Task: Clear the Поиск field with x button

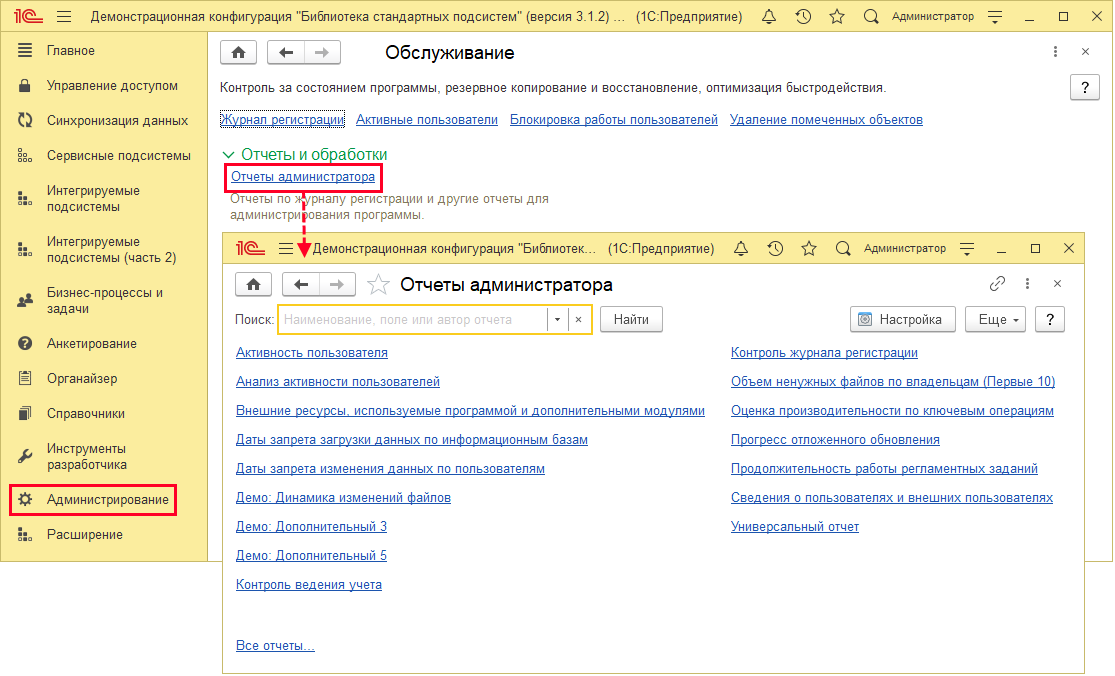Action: click(579, 320)
